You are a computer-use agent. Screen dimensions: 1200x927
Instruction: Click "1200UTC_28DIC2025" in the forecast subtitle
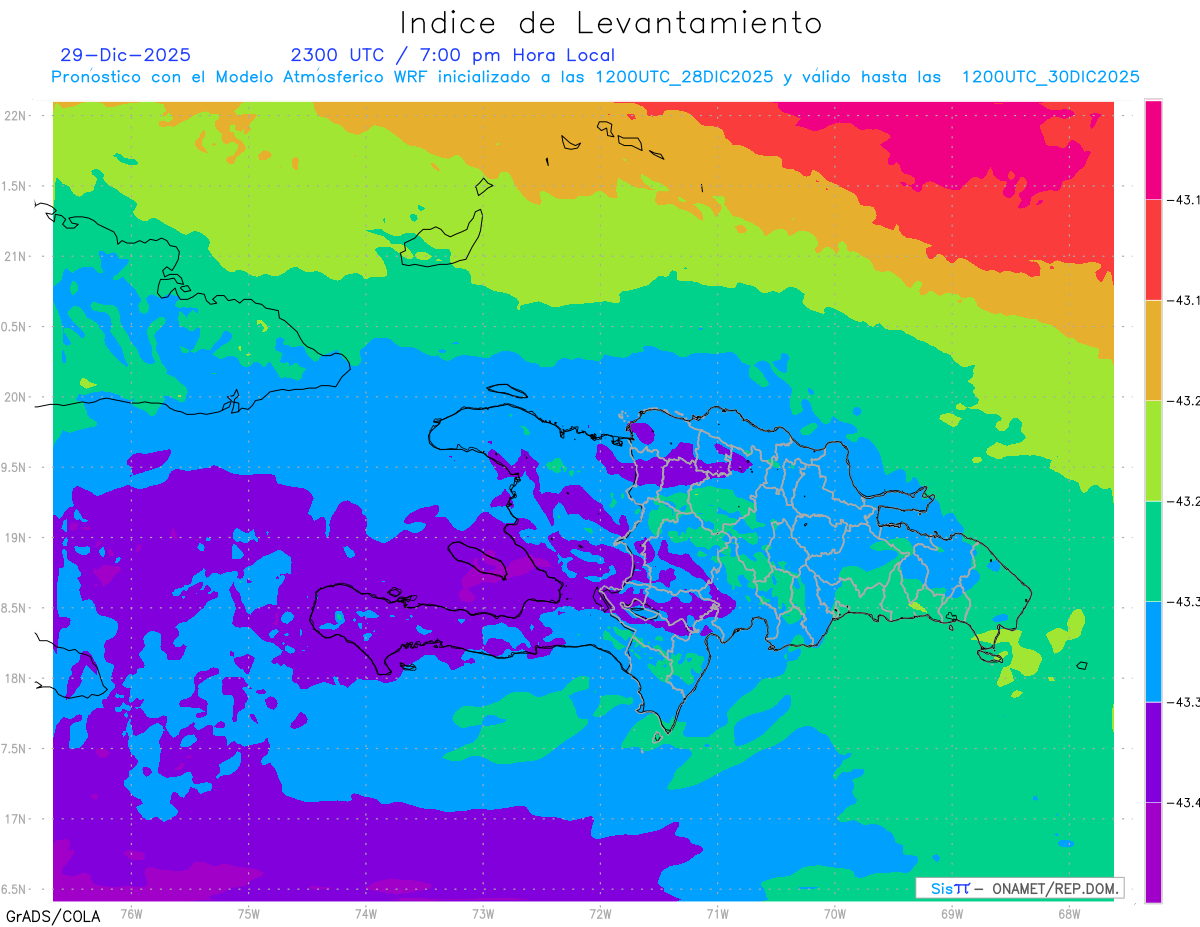[684, 77]
